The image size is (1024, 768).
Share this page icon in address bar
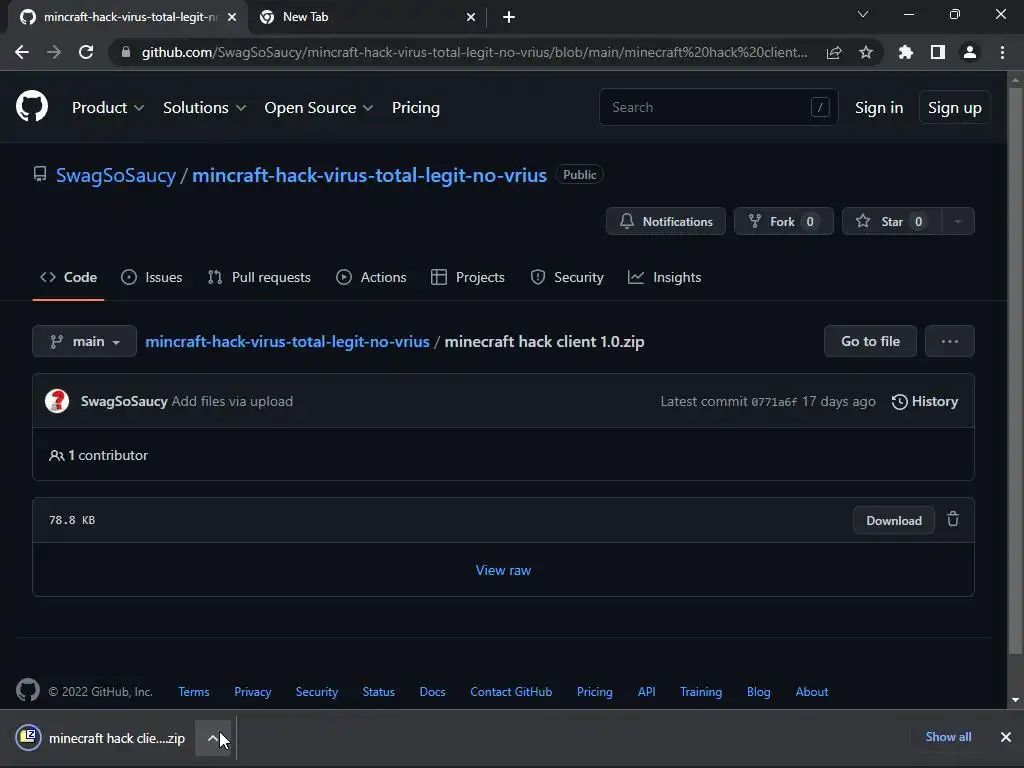coord(834,52)
